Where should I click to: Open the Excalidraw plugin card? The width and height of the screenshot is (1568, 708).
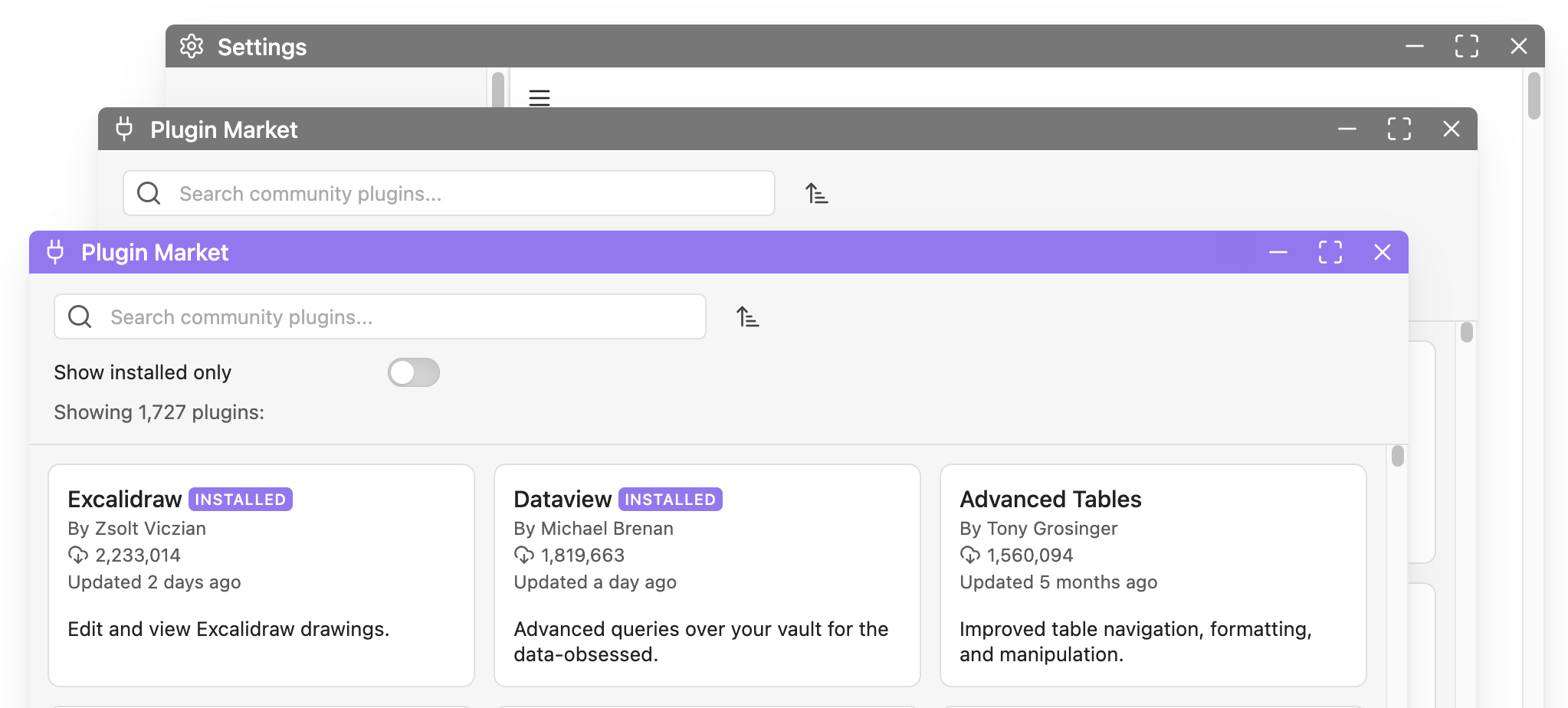(x=261, y=575)
